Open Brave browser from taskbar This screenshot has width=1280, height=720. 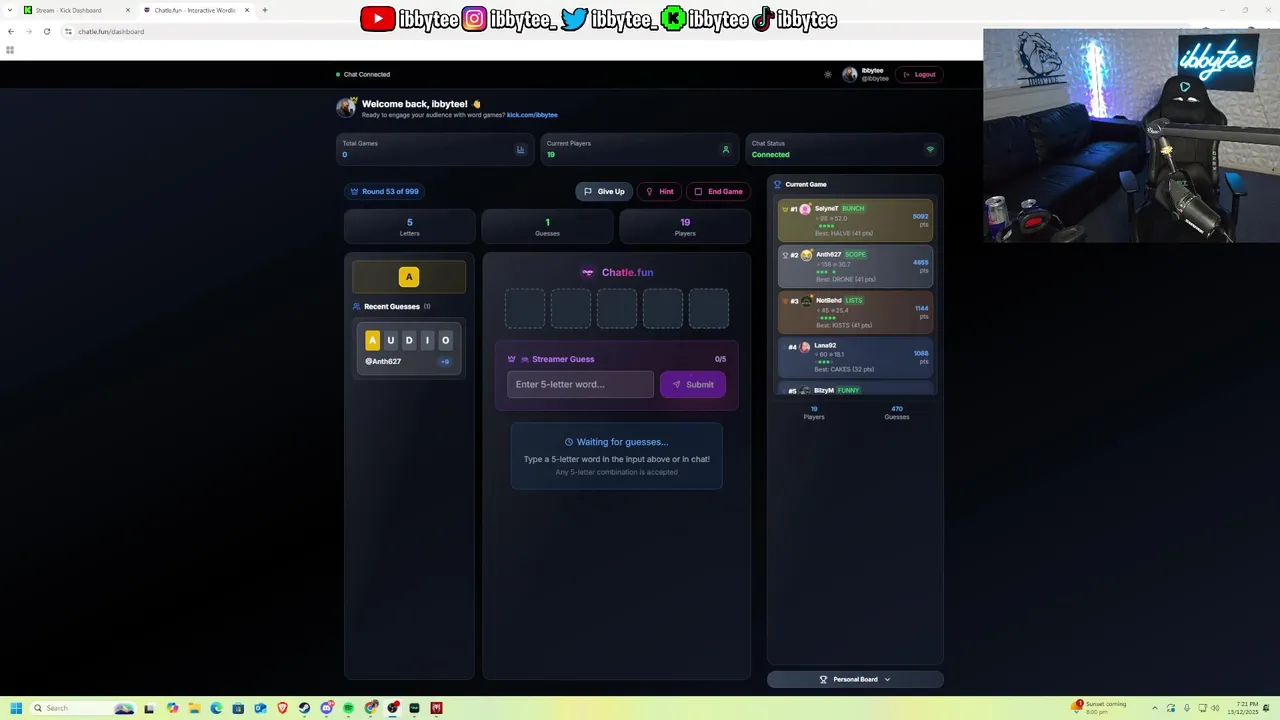pyautogui.click(x=282, y=708)
